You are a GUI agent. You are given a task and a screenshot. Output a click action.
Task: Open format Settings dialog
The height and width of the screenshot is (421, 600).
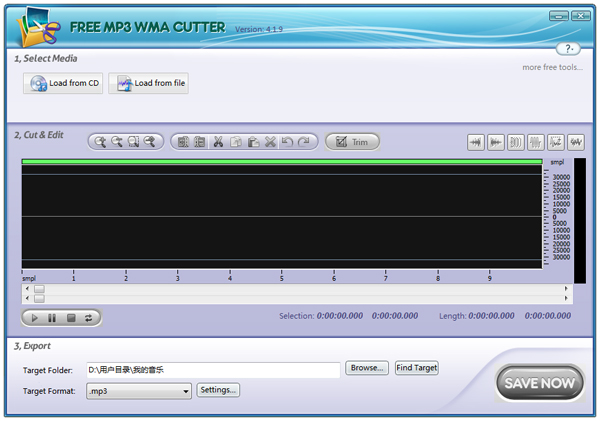[218, 390]
